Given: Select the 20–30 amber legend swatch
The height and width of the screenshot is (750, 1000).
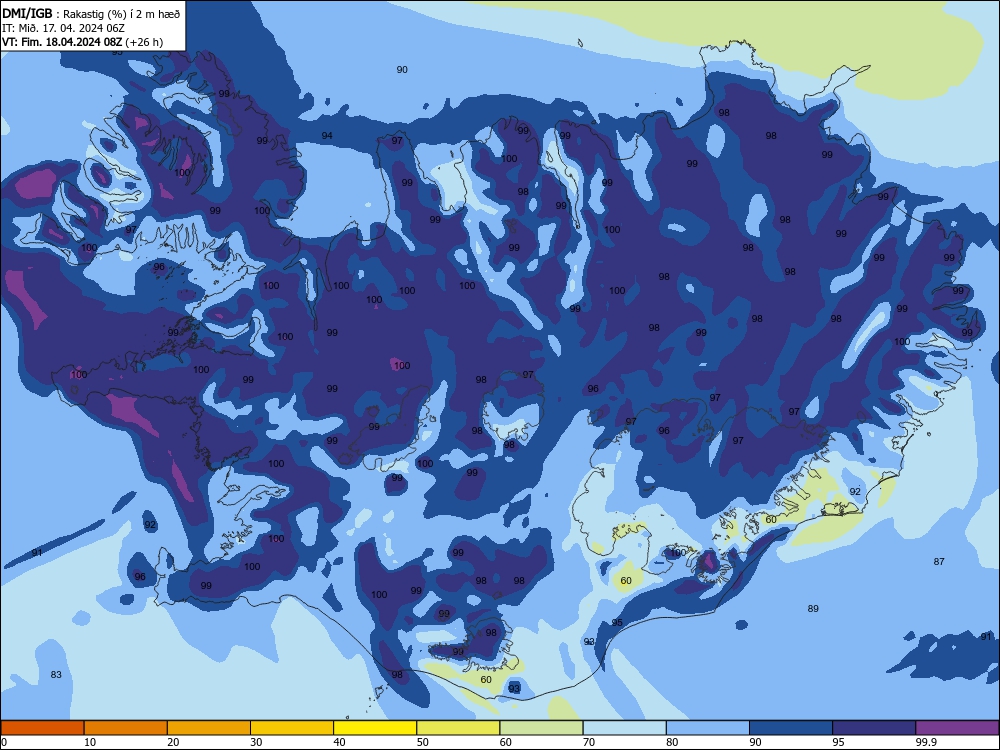Looking at the screenshot, I should coord(209,728).
